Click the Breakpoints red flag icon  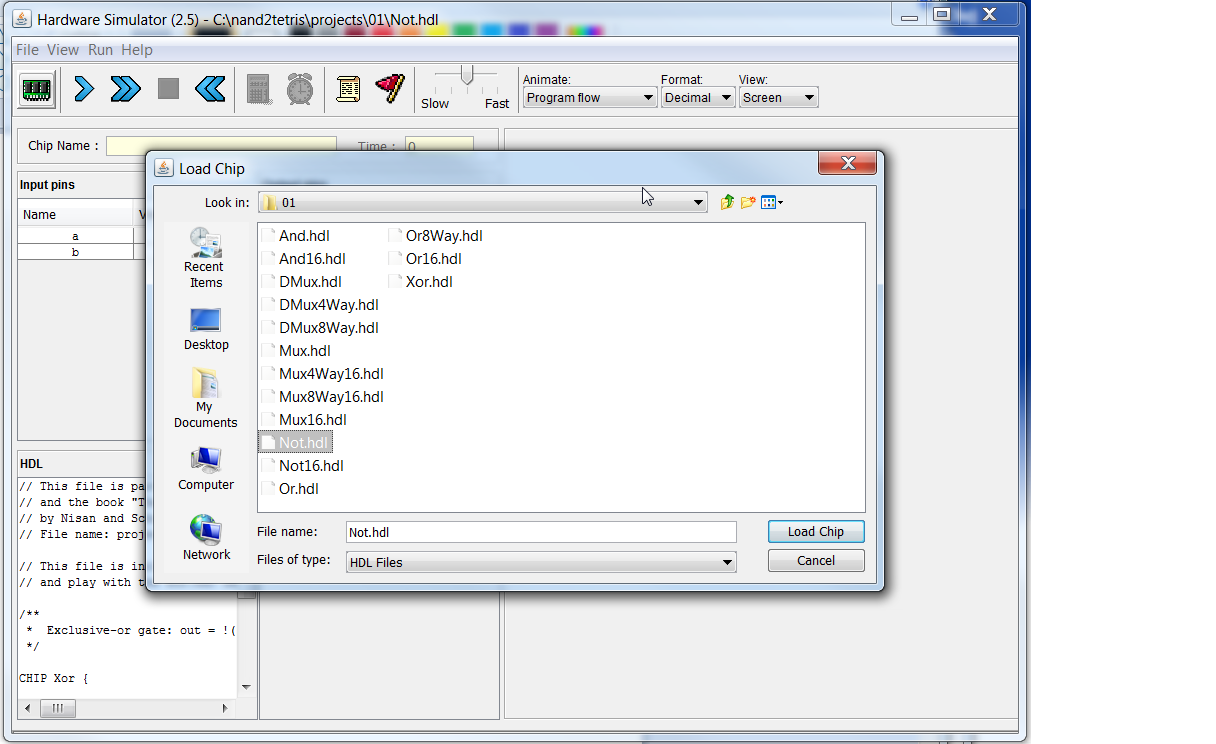(389, 89)
